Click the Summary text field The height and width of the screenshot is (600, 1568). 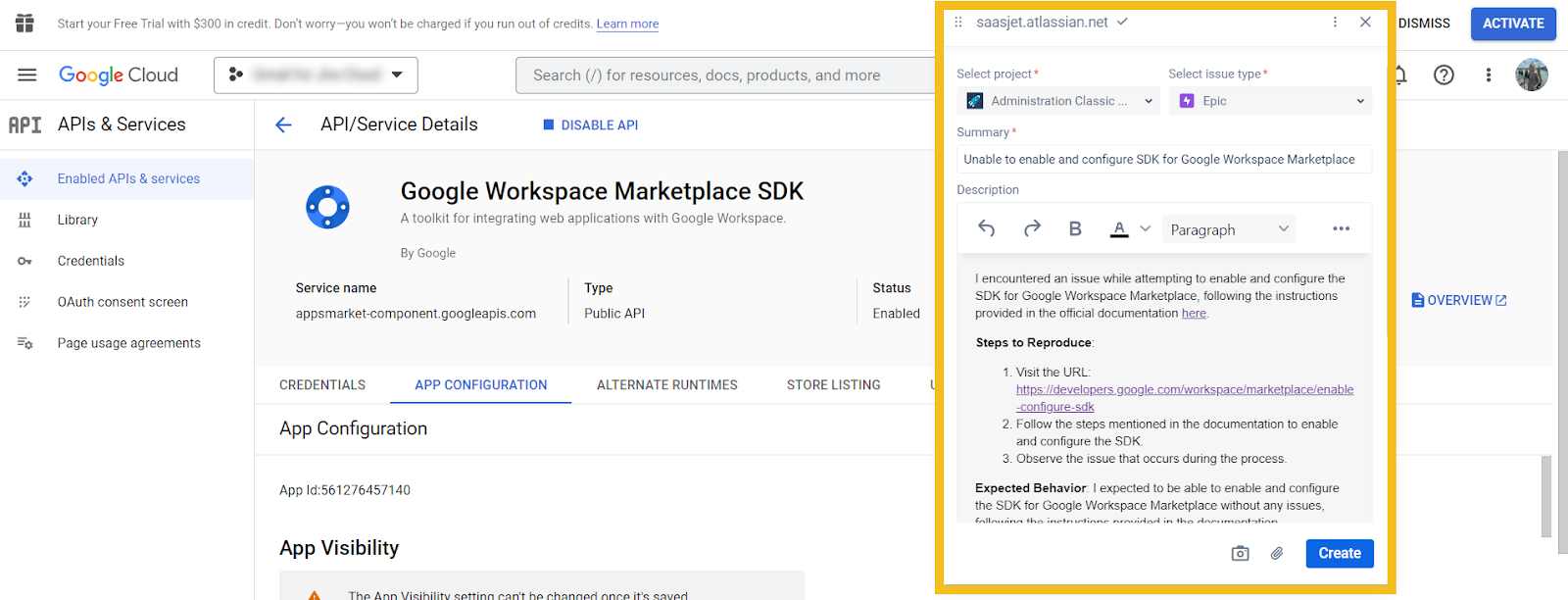1163,160
